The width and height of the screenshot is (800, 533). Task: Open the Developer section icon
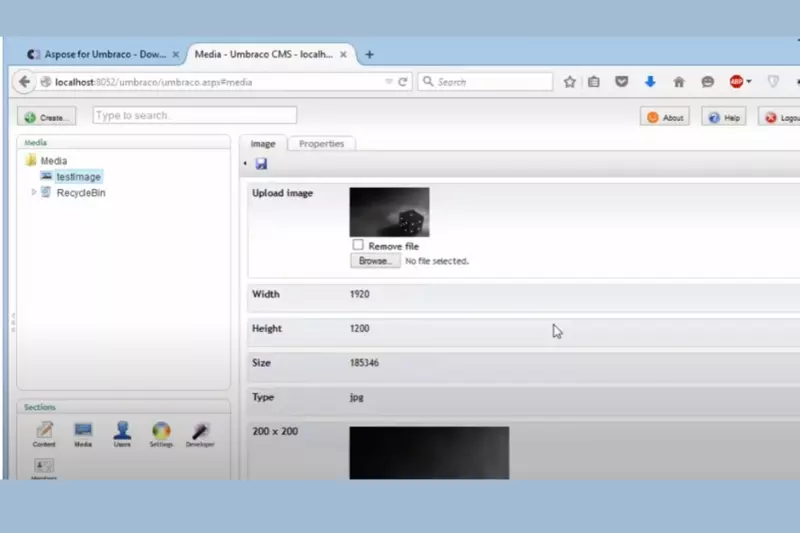click(200, 434)
